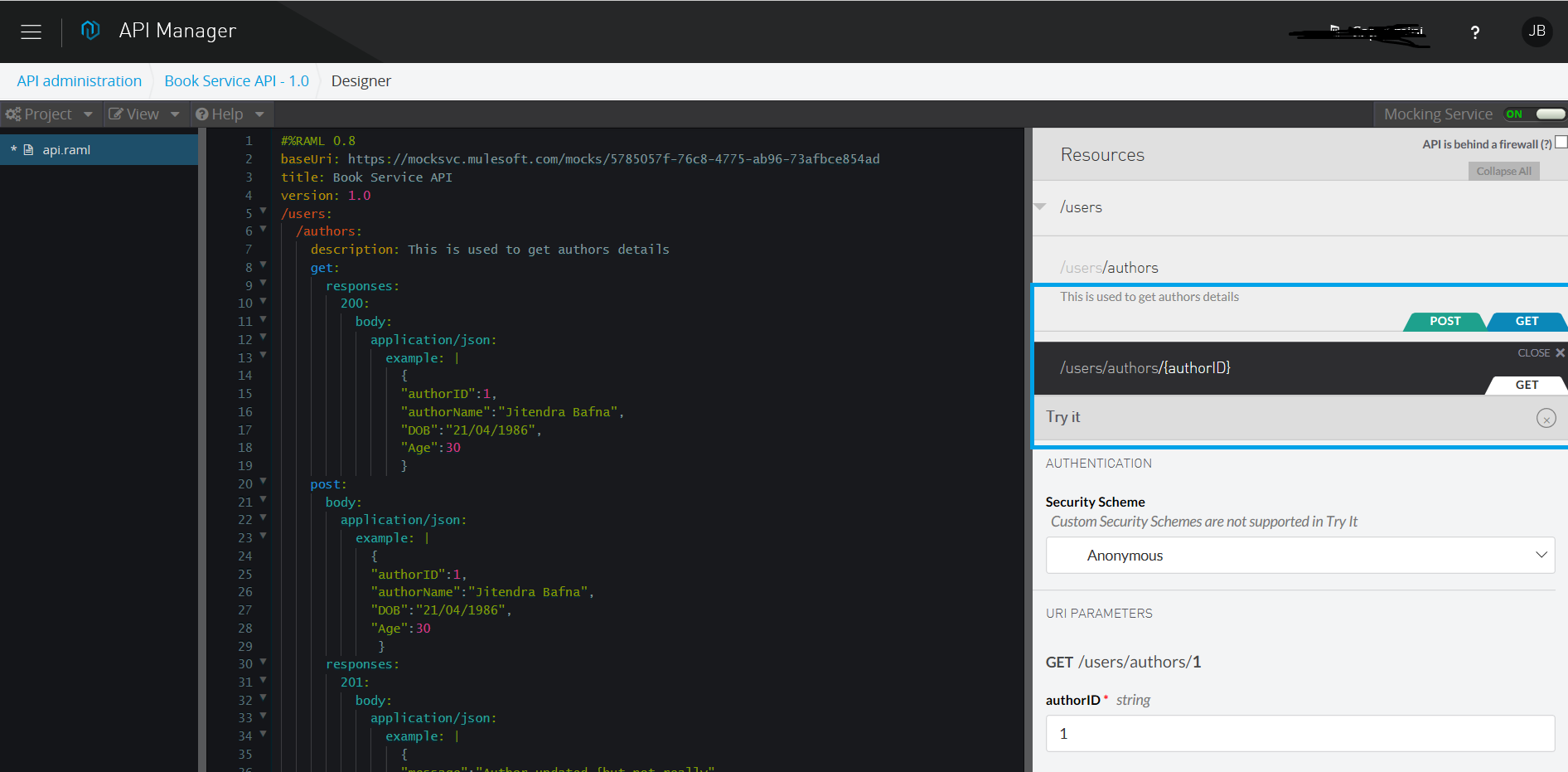Image resolution: width=1568 pixels, height=772 pixels.
Task: Open the View menu
Action: coord(143,114)
